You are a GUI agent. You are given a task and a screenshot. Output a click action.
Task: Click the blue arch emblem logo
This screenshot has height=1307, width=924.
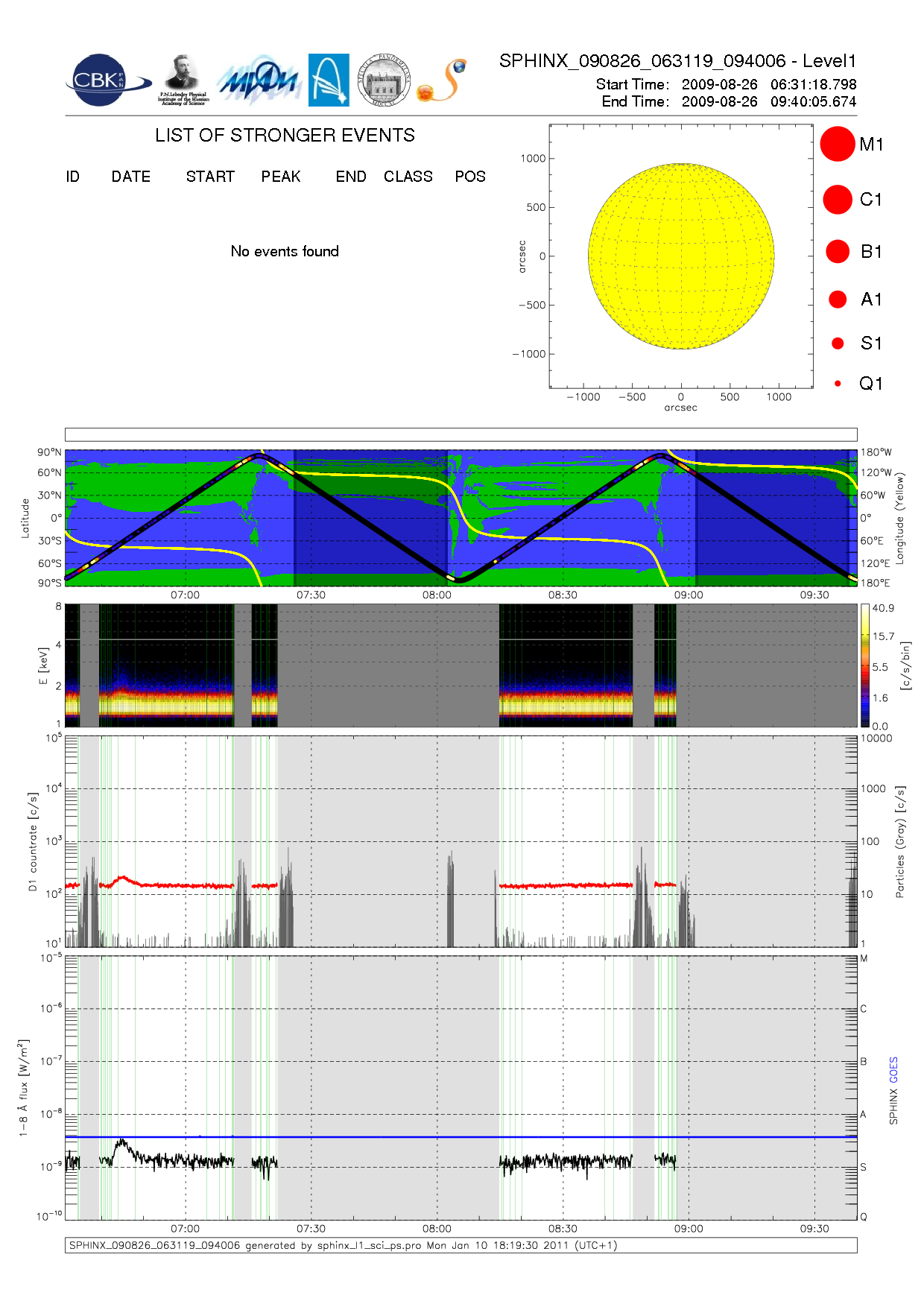coord(329,80)
